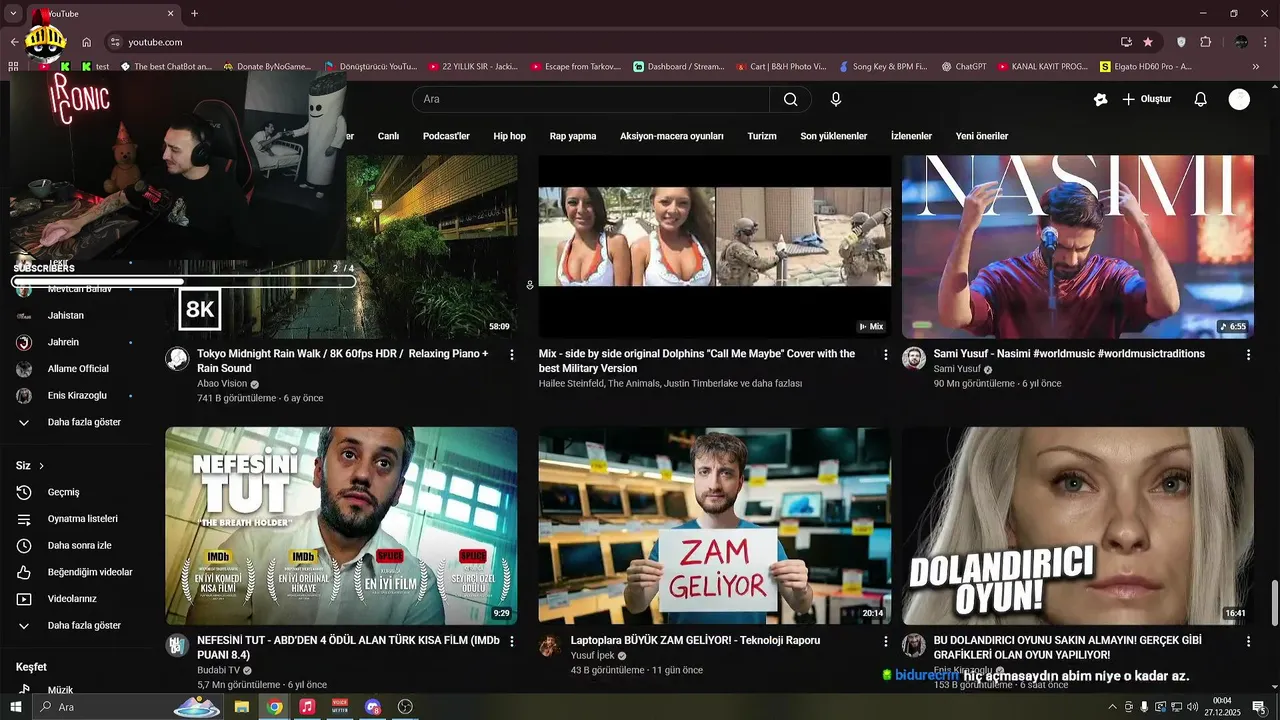Go to Chrome home button

click(x=87, y=42)
